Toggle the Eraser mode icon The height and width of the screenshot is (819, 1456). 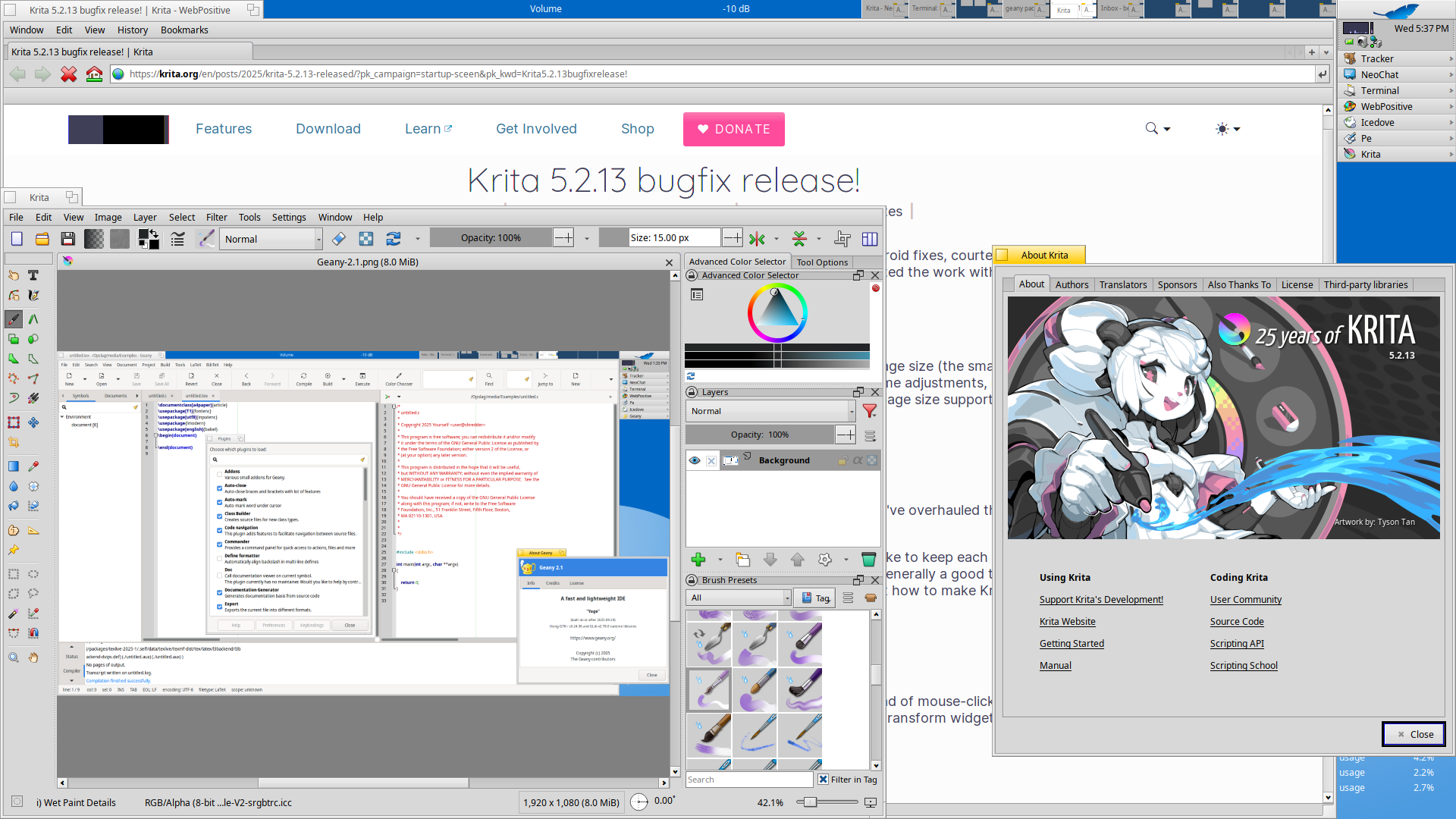339,239
